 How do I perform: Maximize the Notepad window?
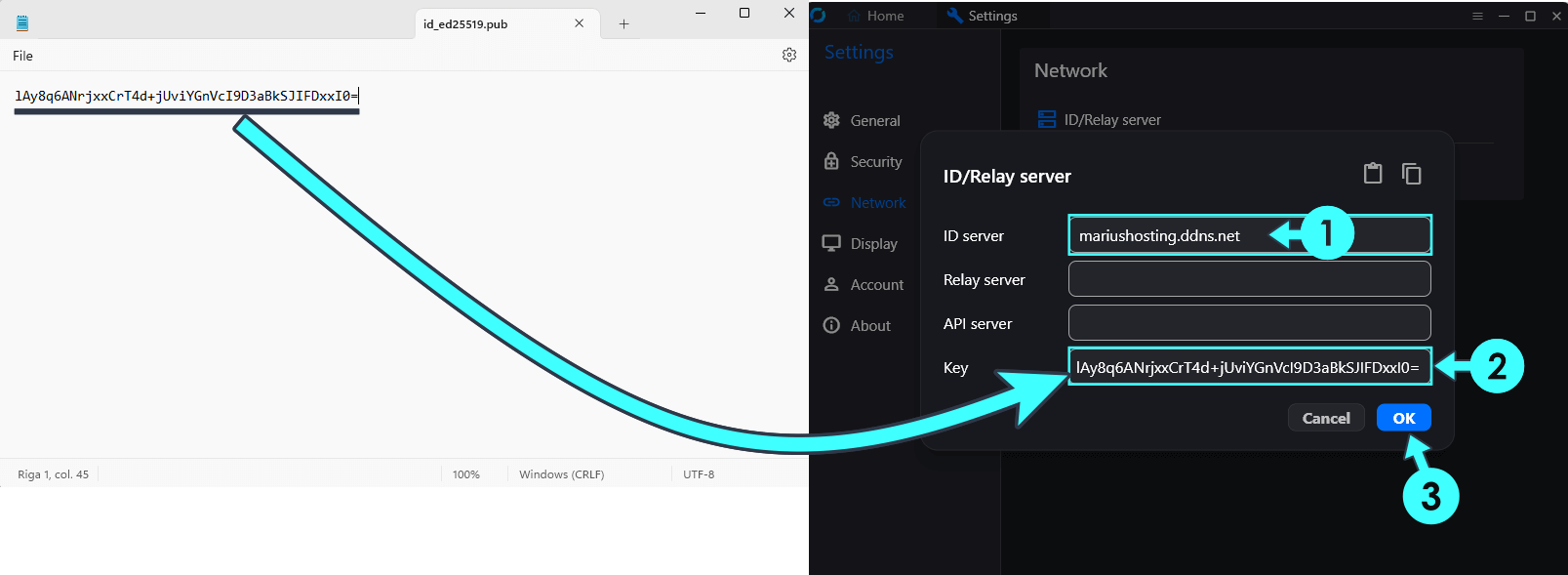click(744, 13)
